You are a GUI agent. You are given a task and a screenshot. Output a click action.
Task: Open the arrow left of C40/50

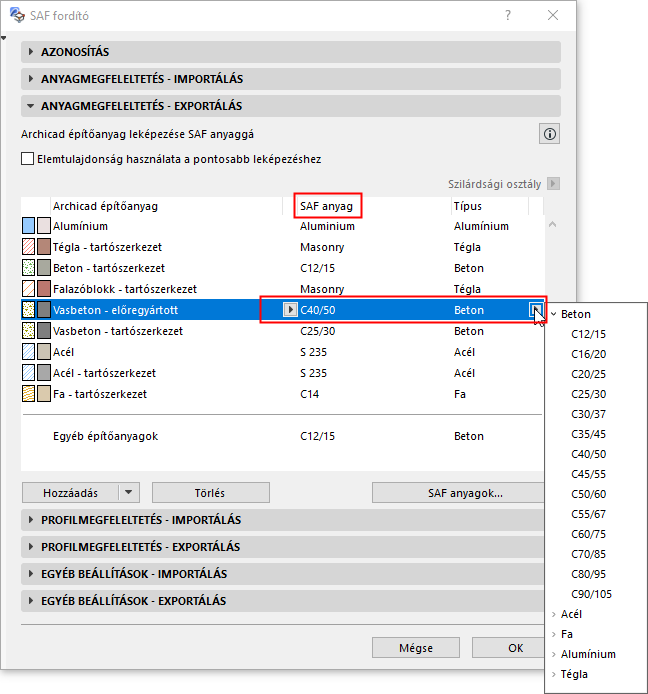click(290, 309)
